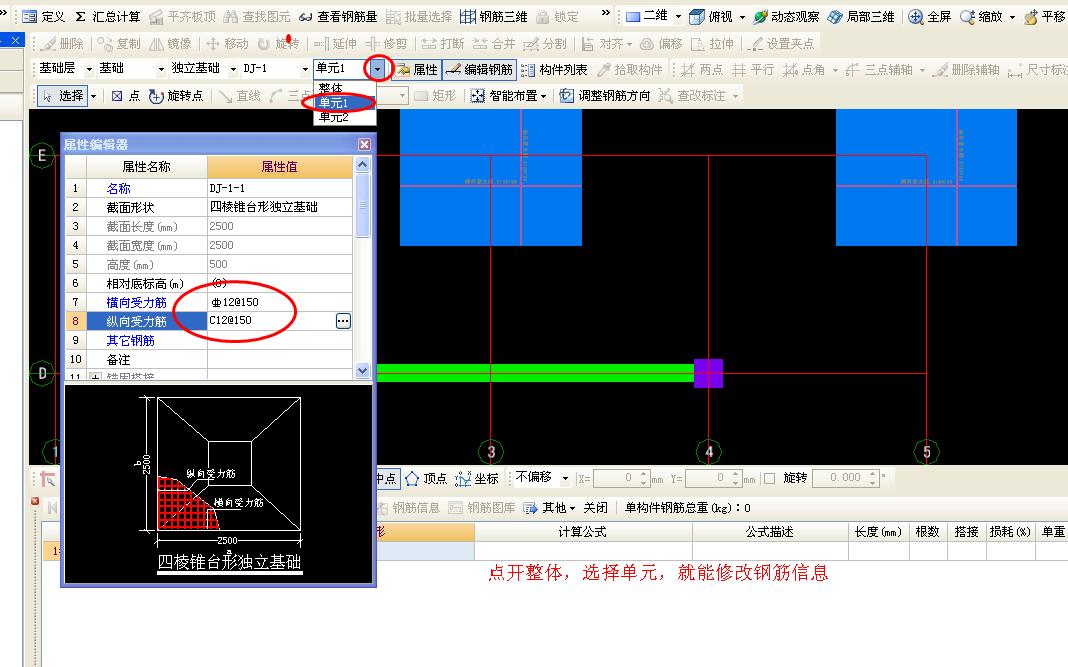
Task: Expand the 俯视 view dropdown arrow
Action: tap(742, 17)
